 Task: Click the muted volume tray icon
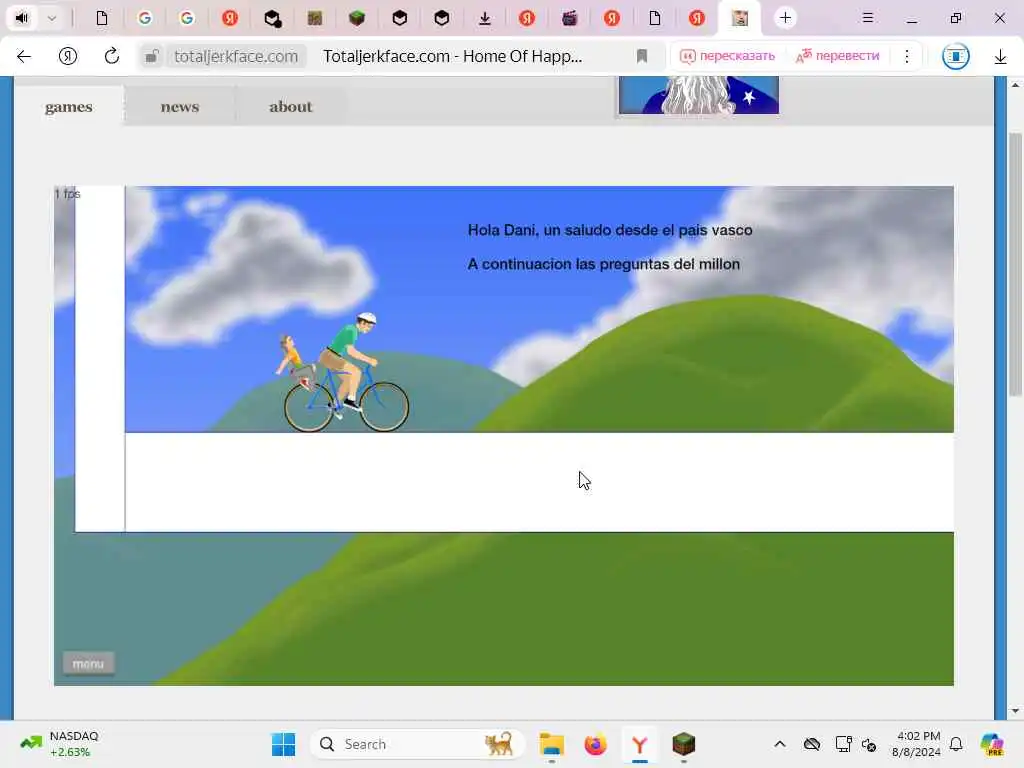(x=869, y=745)
